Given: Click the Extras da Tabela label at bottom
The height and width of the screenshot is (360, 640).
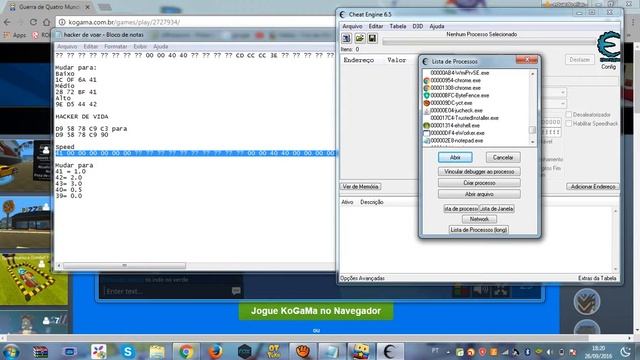Looking at the screenshot, I should coord(597,278).
